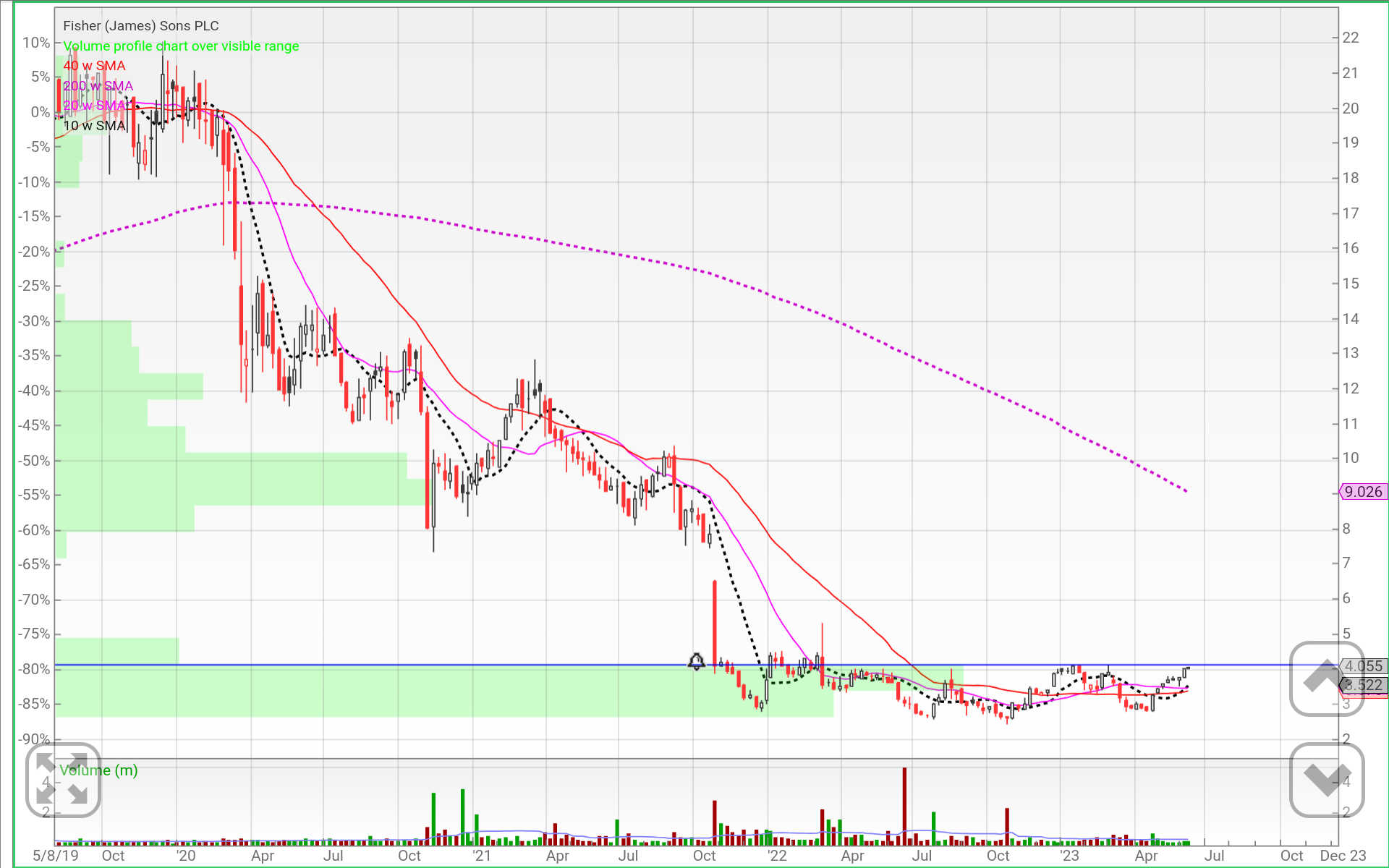Screen dimensions: 1389x868
Task: Click the 4.055 price label
Action: [x=1363, y=666]
